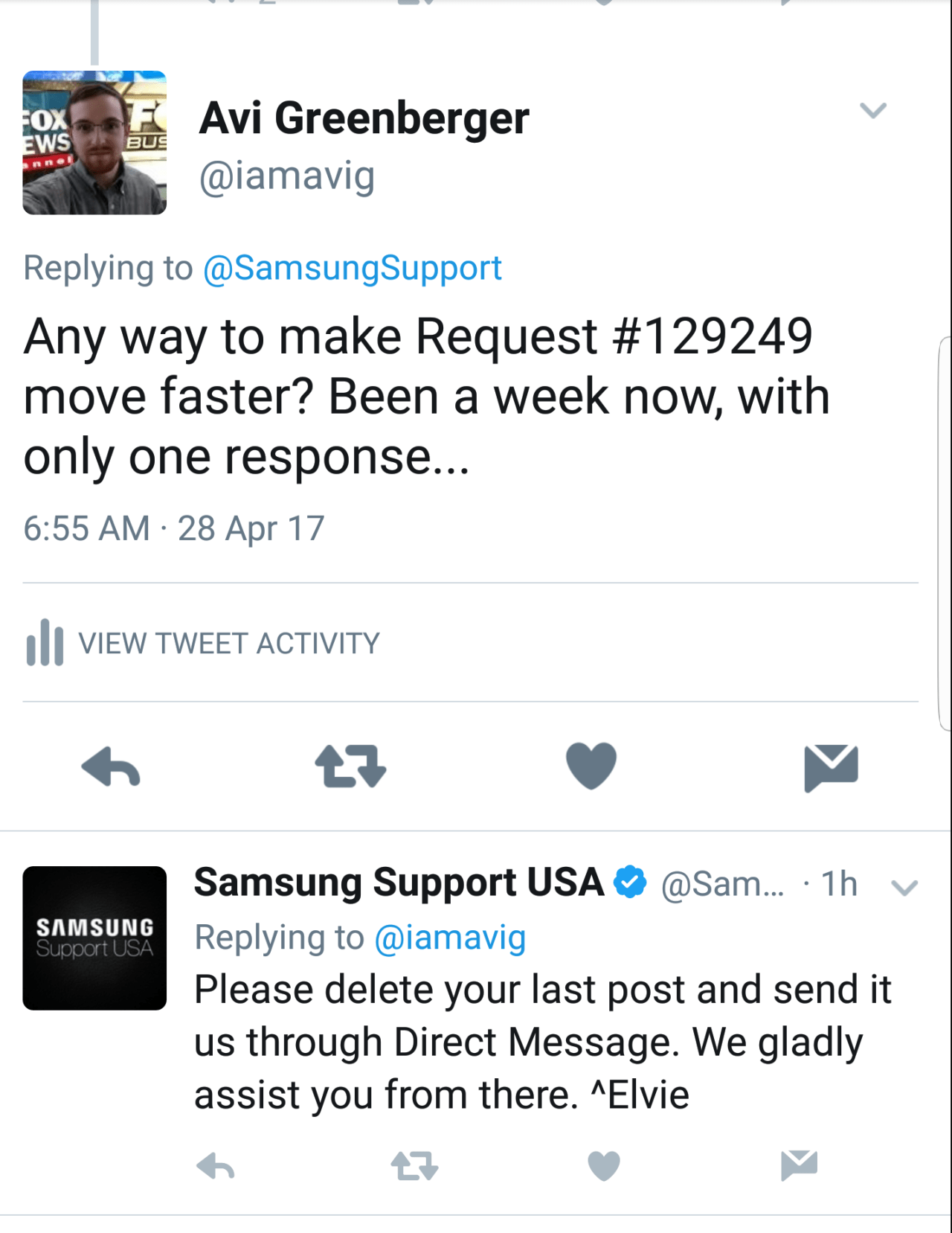Open Samsung Support USA avatar
952x1233 pixels.
(x=94, y=938)
